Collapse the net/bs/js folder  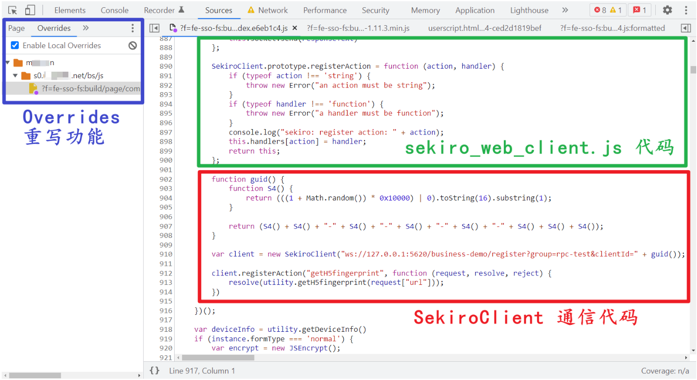[x=15, y=76]
